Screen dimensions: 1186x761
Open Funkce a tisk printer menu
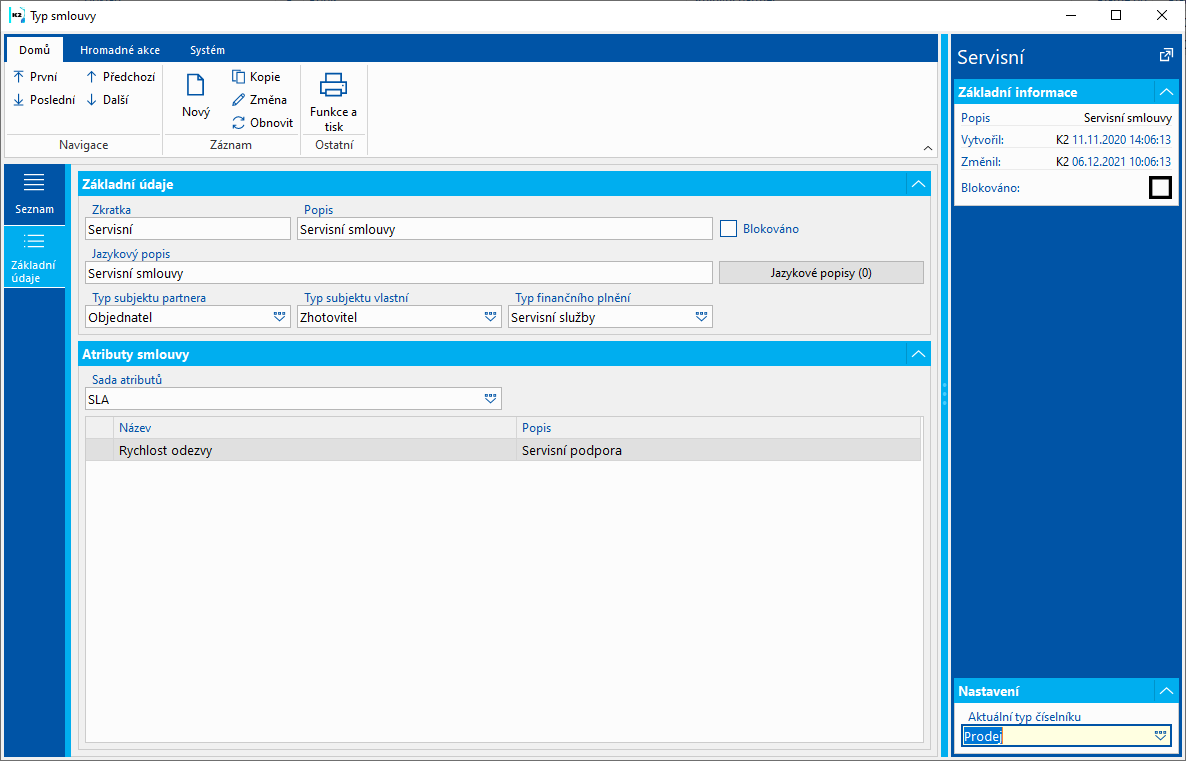click(x=334, y=101)
